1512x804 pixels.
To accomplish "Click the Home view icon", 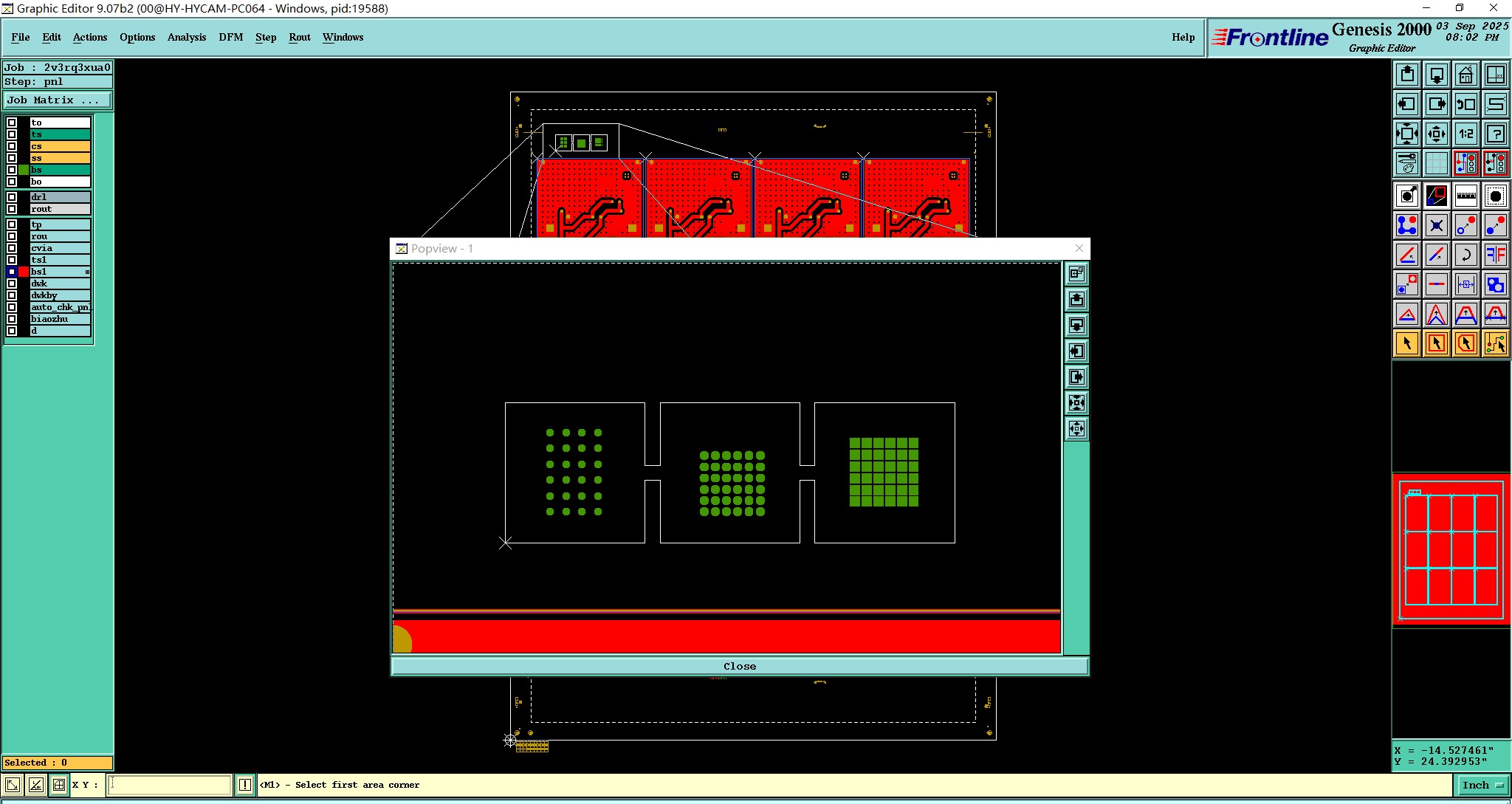I will tap(1465, 75).
